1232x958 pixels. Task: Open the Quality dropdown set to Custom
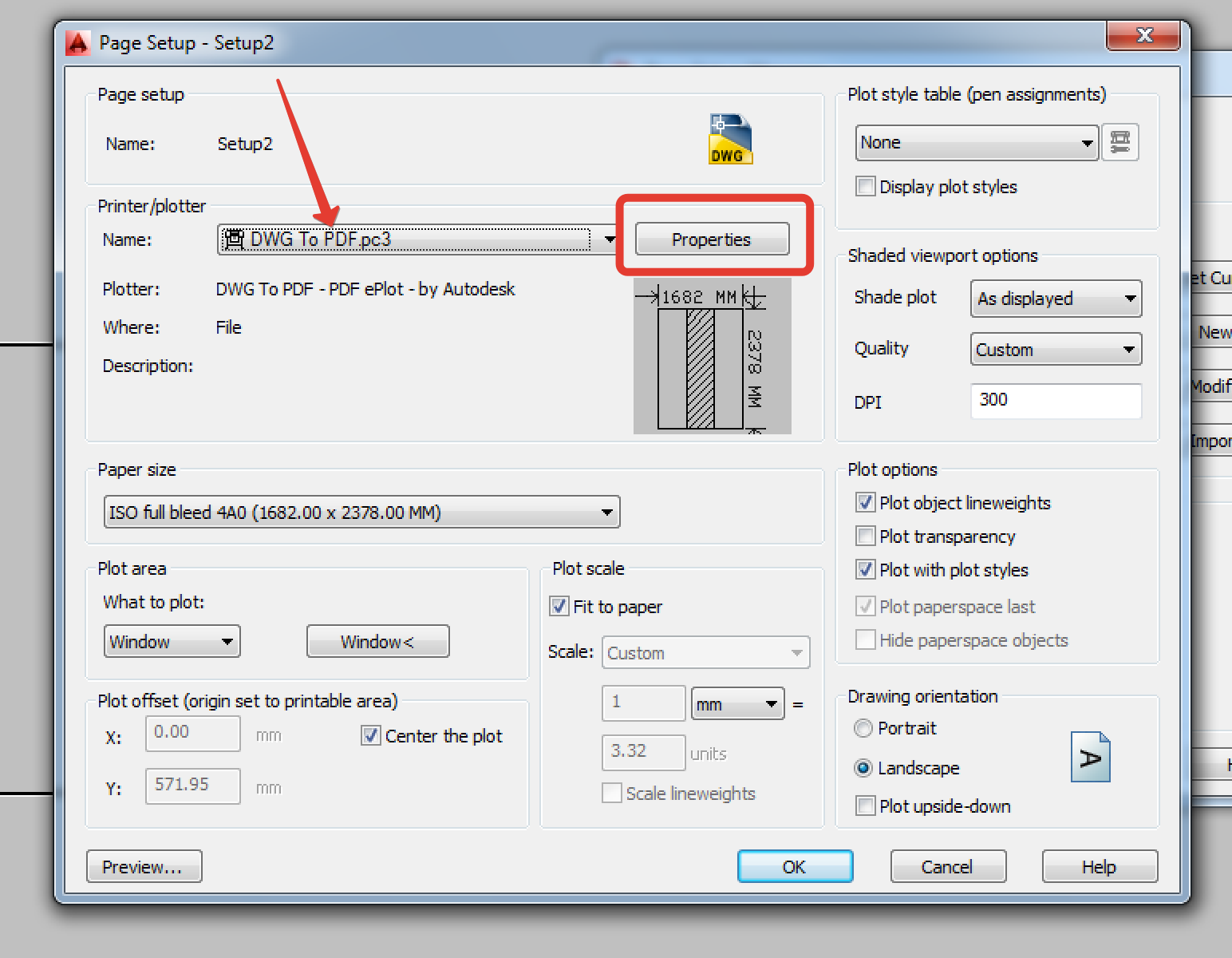(x=1056, y=350)
